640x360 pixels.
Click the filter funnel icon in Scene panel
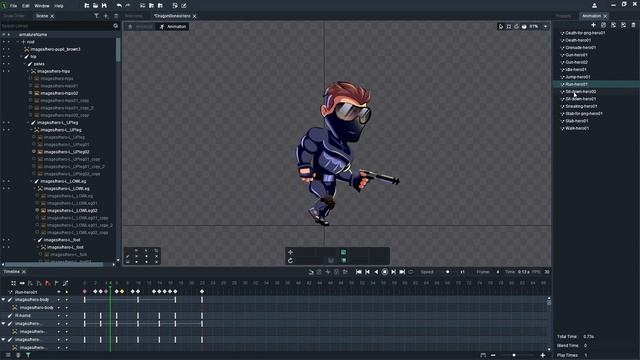tap(96, 16)
